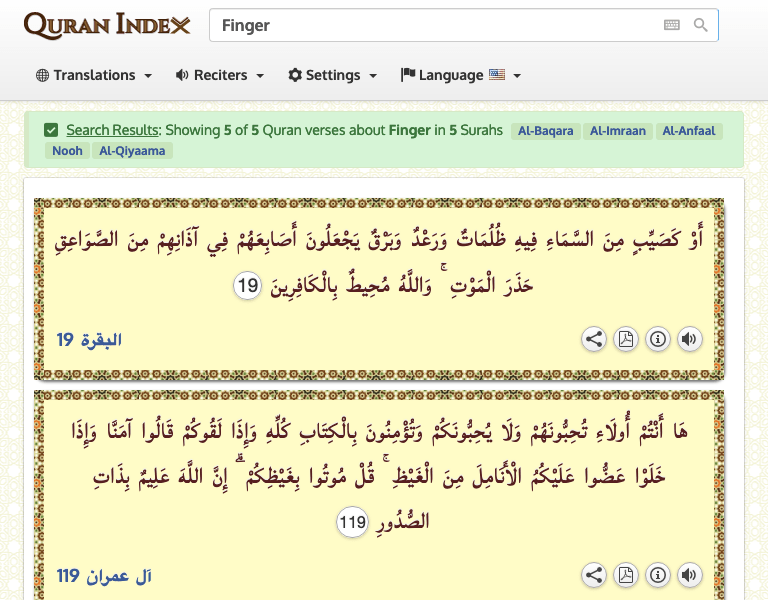Screen dimensions: 768x600
Task: Open PDF of verse Al-Baqara 19
Action: coord(626,339)
